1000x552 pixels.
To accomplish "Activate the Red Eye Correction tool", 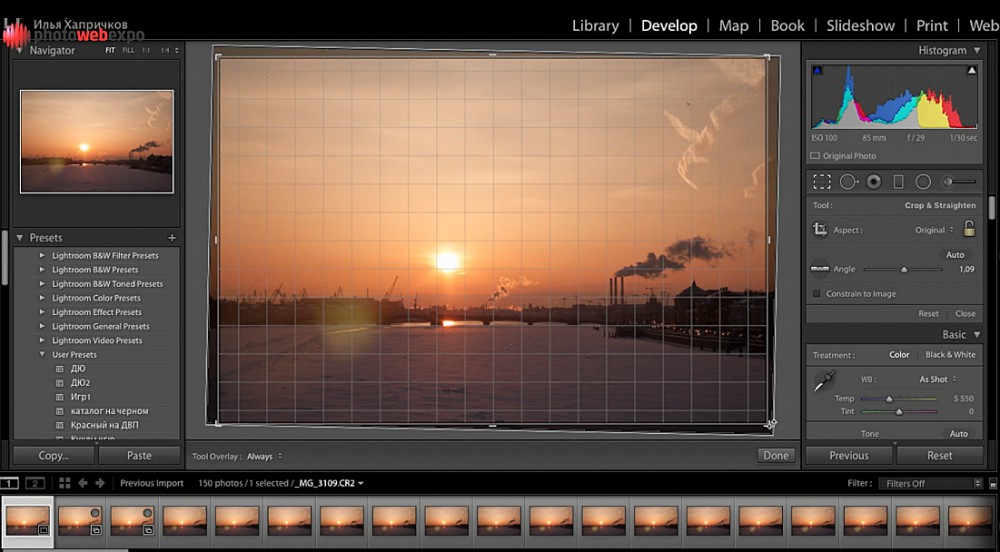I will click(x=873, y=182).
